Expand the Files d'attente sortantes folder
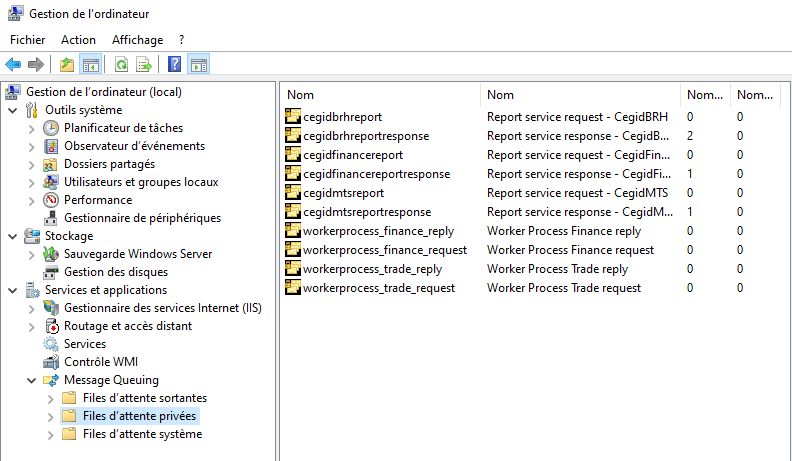The width and height of the screenshot is (792, 461). 50,399
